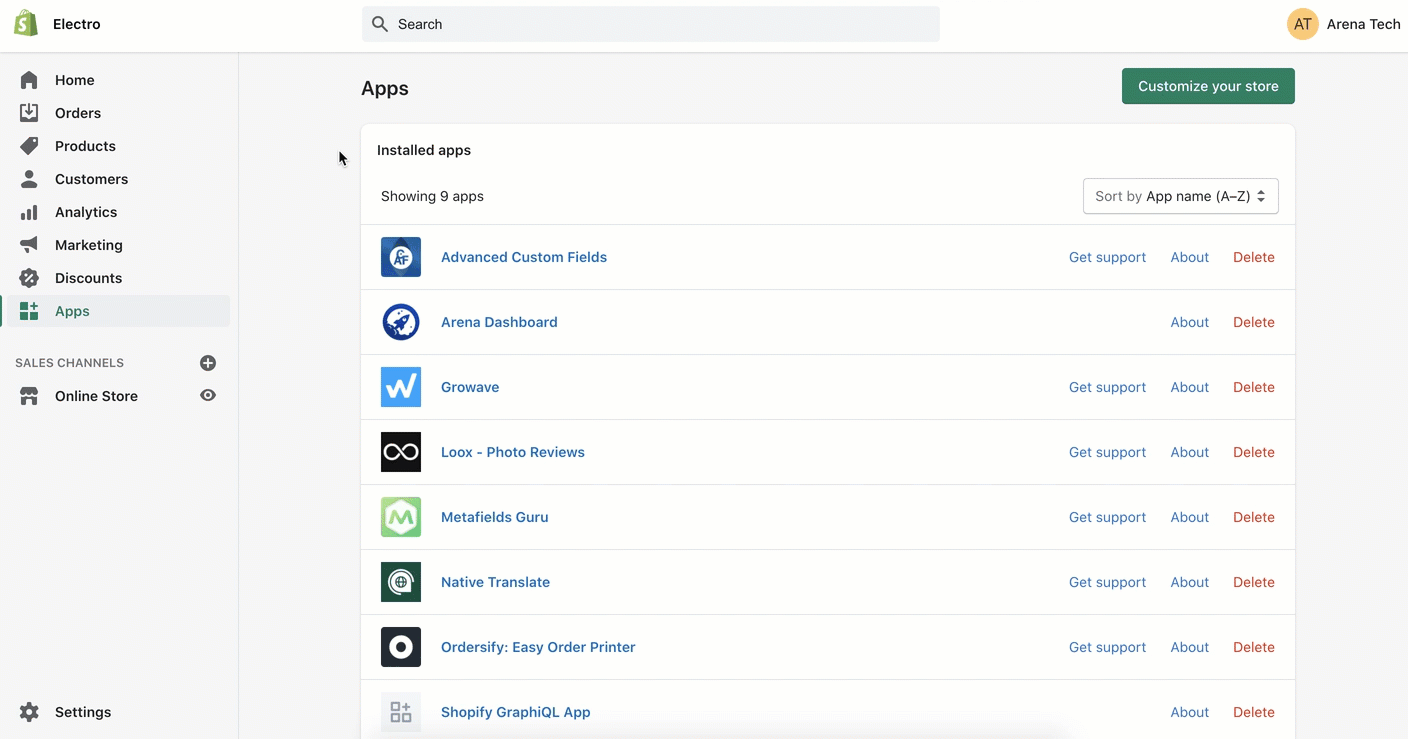
Task: Click the Products tag icon
Action: pyautogui.click(x=29, y=146)
